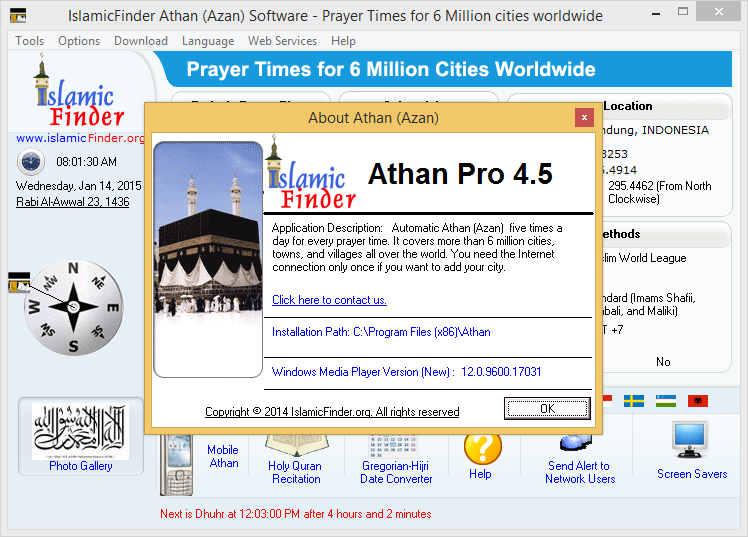
Task: Select the Swedish flag language icon
Action: coord(634,401)
